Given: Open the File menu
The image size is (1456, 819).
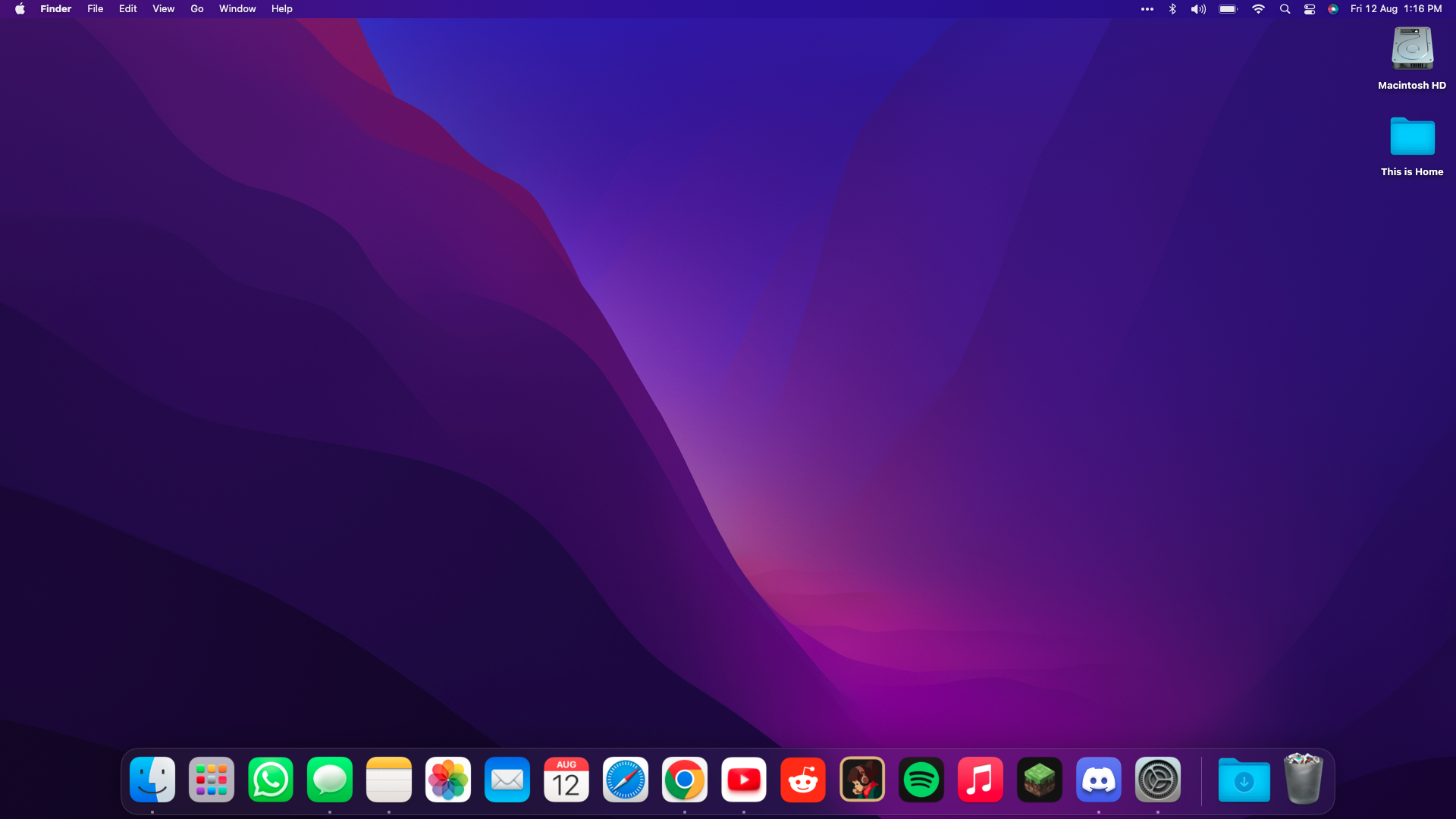Looking at the screenshot, I should pos(95,9).
